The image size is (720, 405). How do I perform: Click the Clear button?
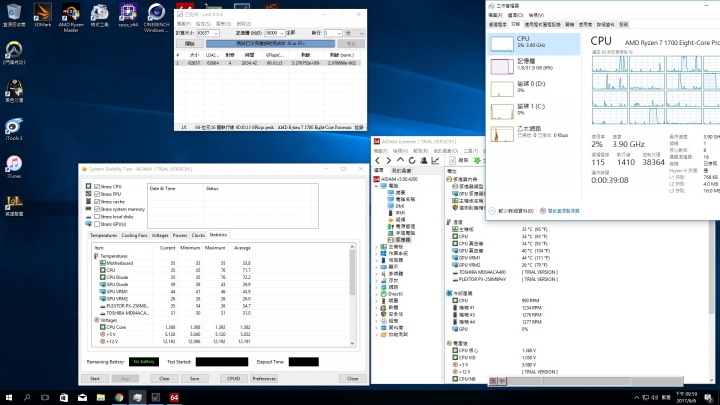(x=164, y=378)
